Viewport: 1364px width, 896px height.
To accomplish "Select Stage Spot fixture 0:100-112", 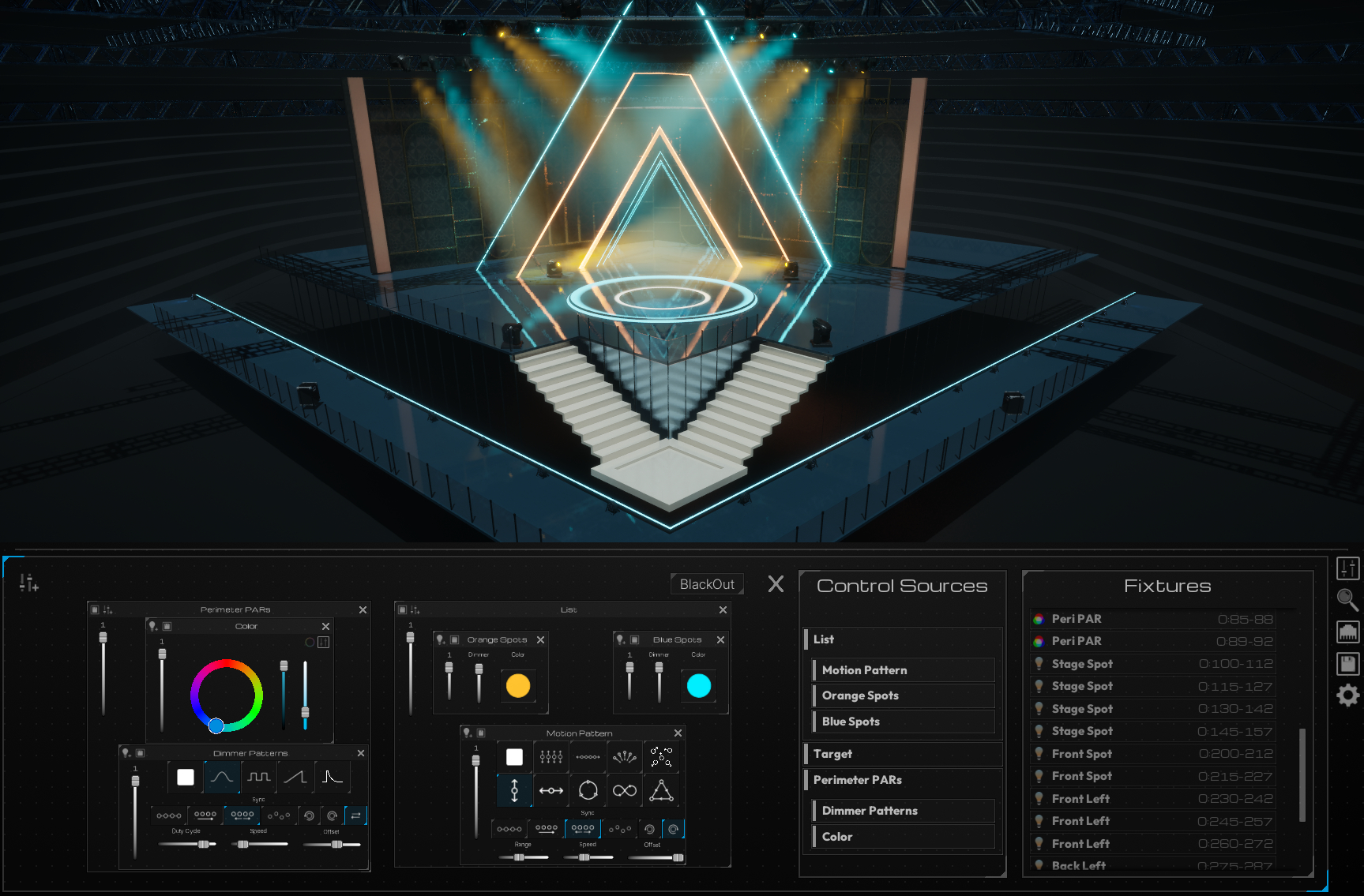I will point(1153,664).
